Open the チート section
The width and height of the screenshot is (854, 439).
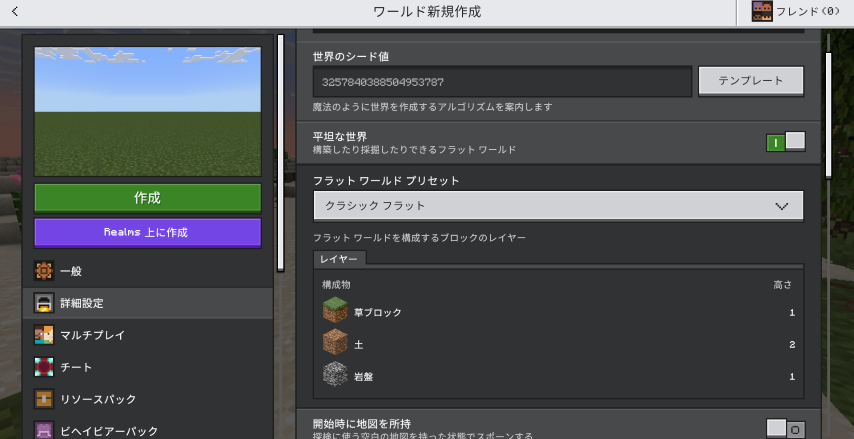(x=148, y=367)
